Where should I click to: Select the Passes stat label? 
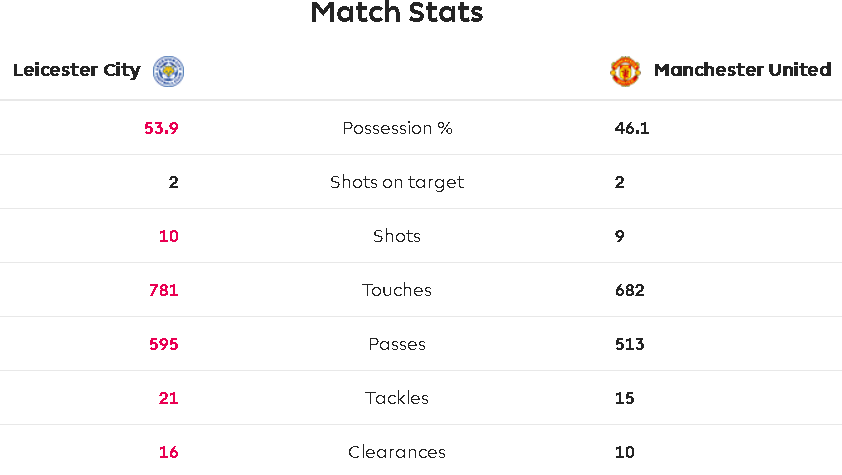[x=397, y=344]
